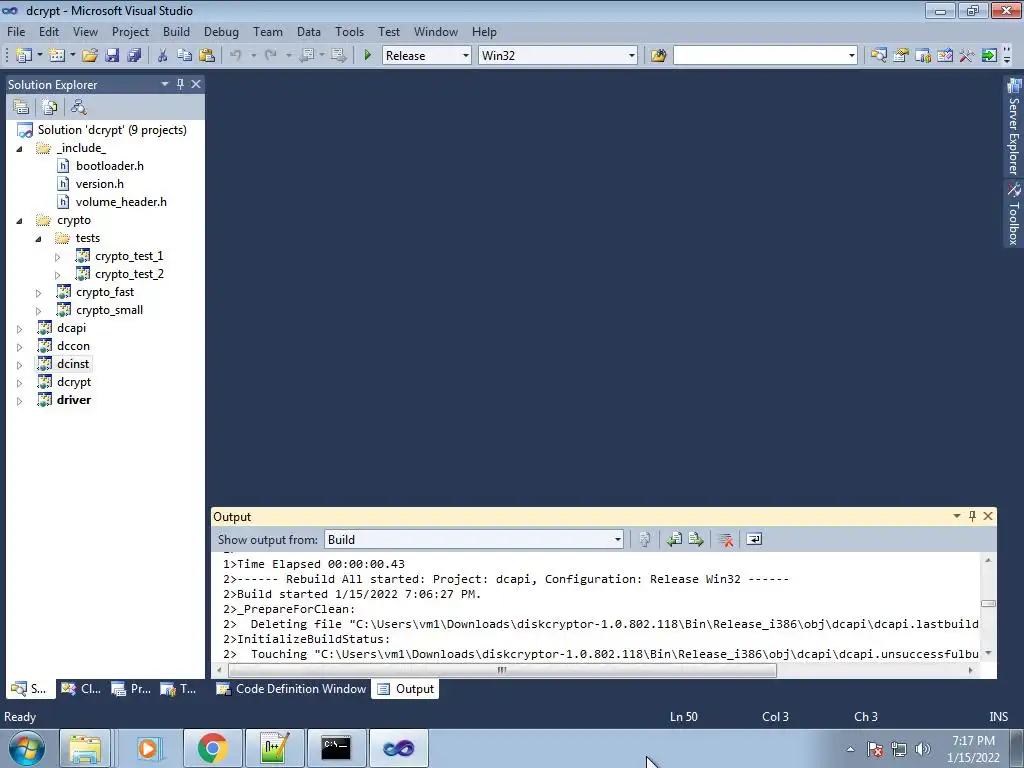Expand the driver project node
This screenshot has height=768, width=1024.
(x=19, y=401)
